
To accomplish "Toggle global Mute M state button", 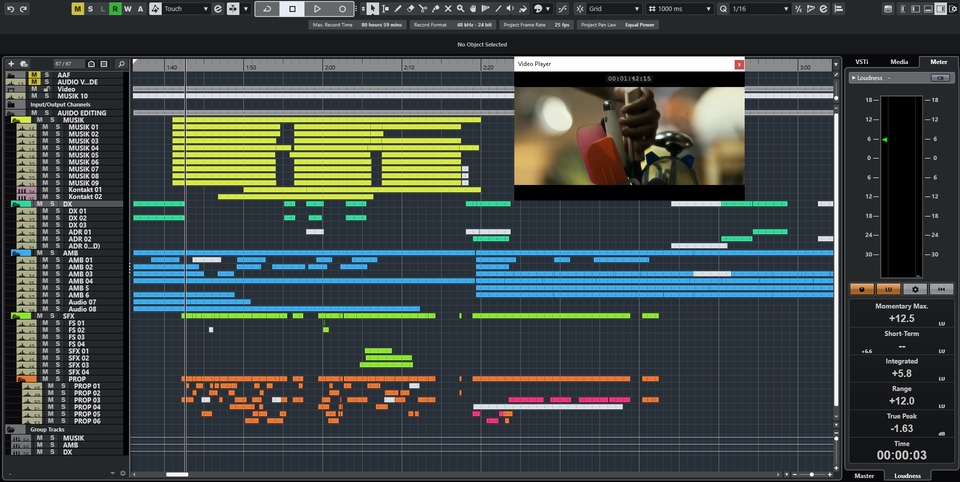I will [x=78, y=9].
